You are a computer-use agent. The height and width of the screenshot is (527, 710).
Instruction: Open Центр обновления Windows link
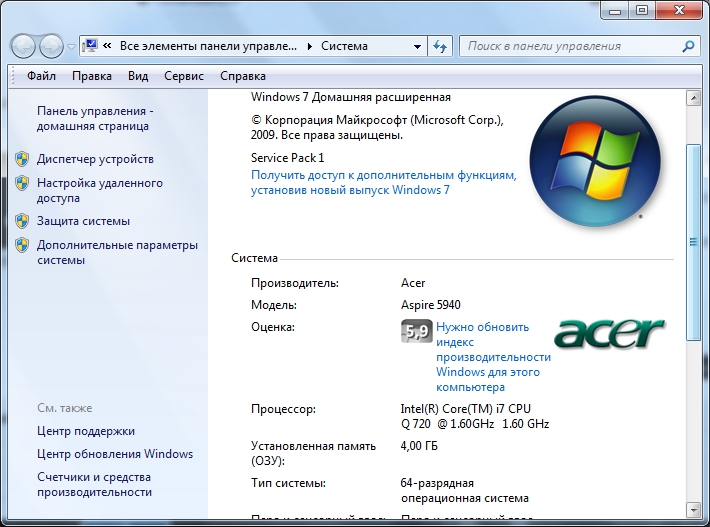(115, 453)
